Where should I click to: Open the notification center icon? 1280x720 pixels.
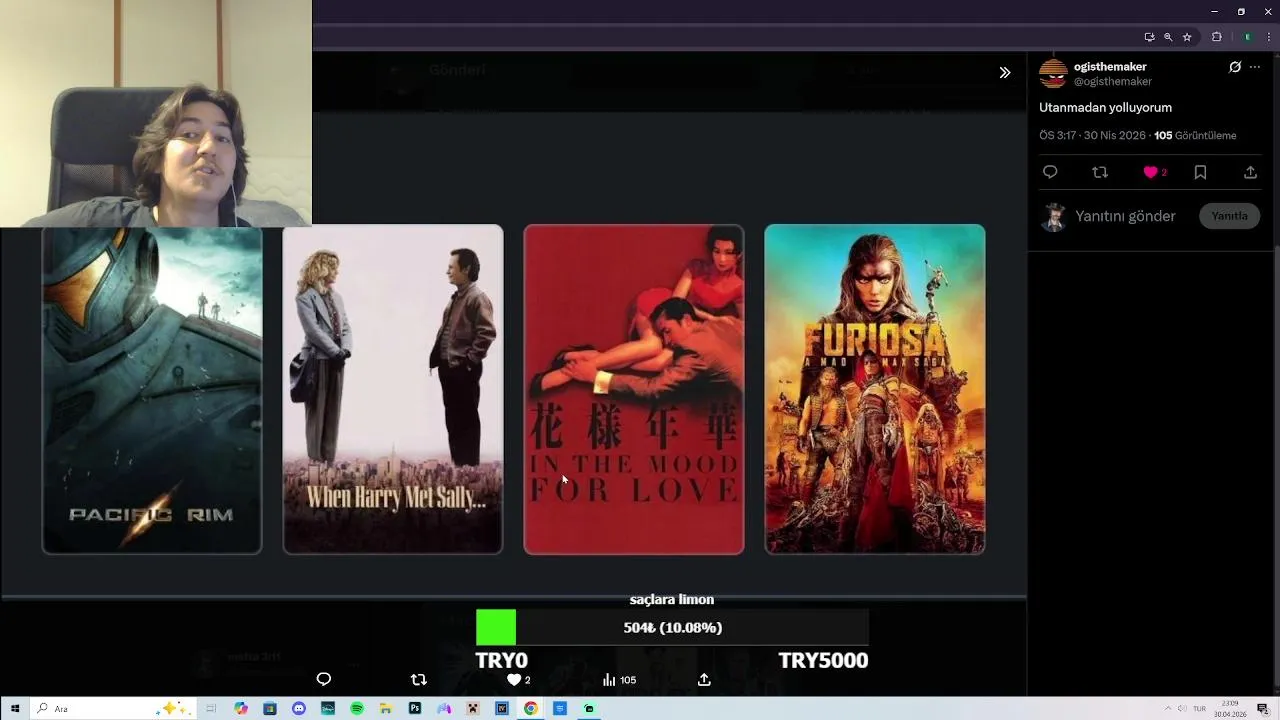tap(1263, 709)
